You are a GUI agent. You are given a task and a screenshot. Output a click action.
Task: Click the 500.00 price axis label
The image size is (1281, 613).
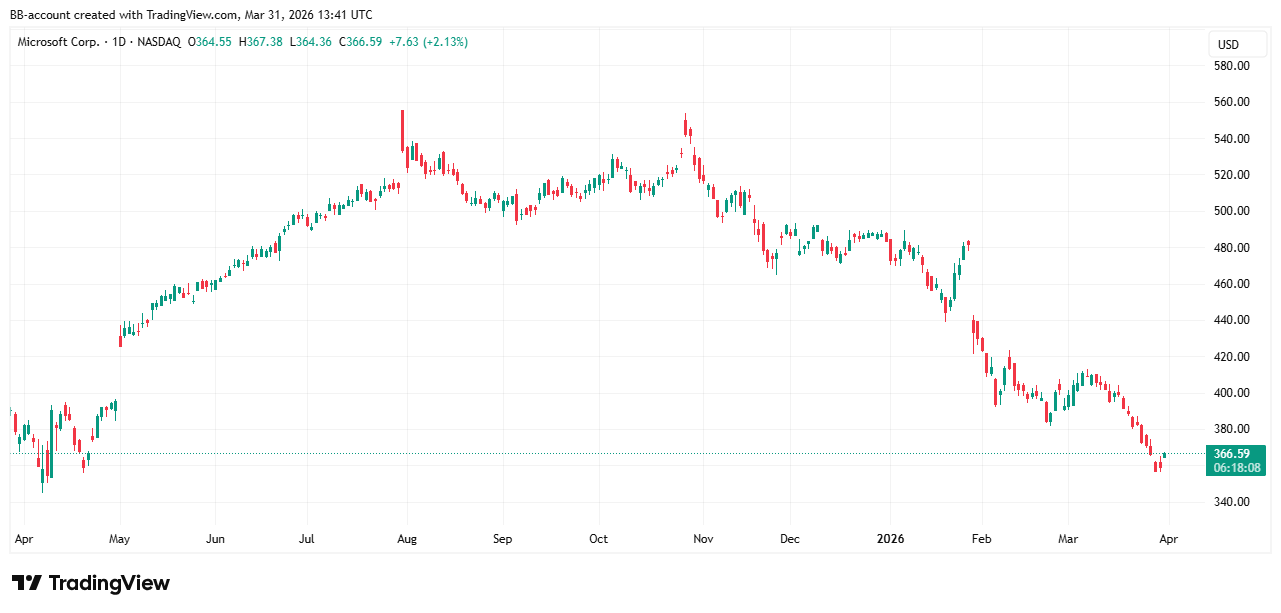1231,211
